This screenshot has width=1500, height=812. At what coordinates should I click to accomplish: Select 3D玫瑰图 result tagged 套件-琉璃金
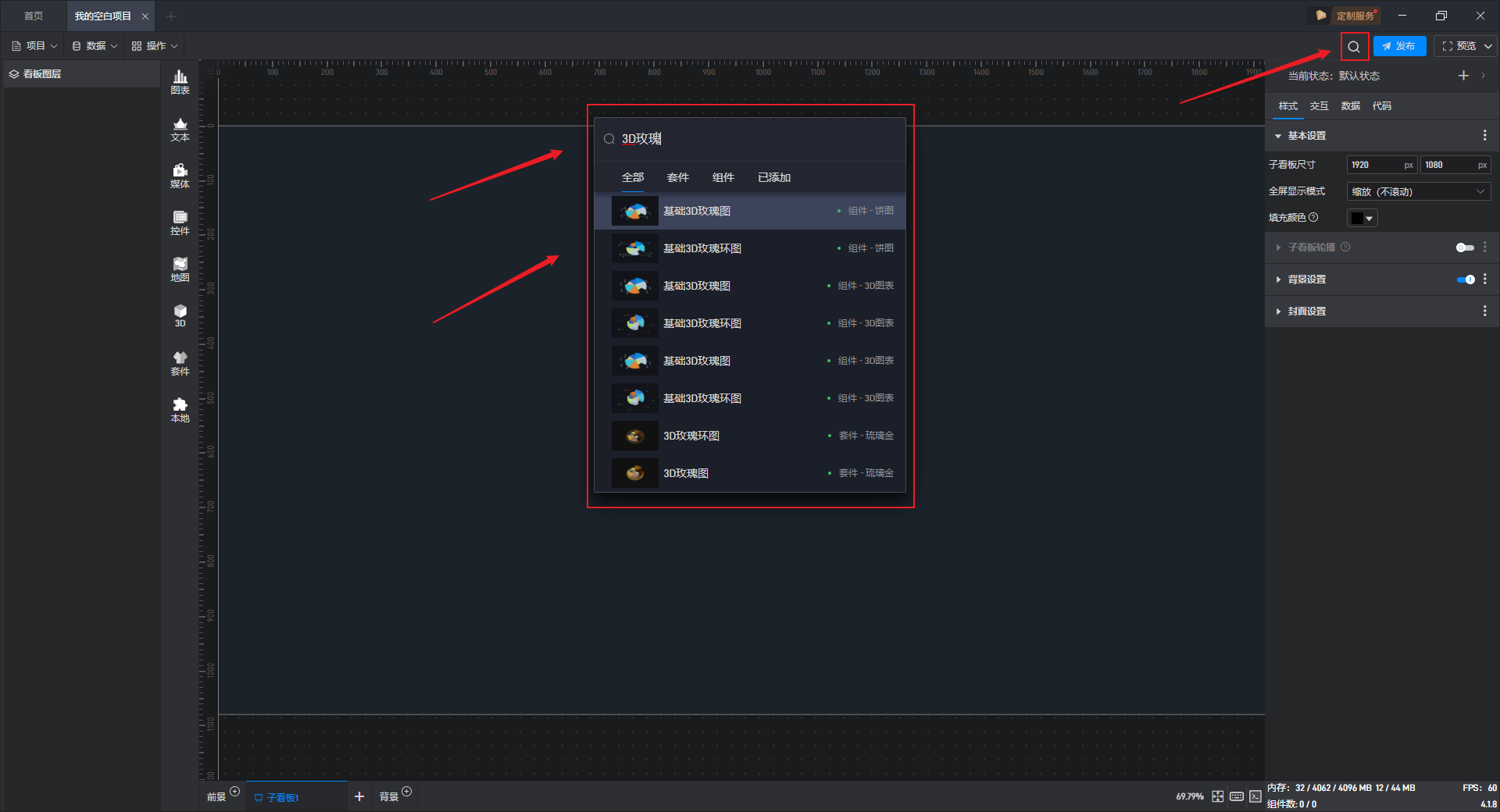click(750, 473)
